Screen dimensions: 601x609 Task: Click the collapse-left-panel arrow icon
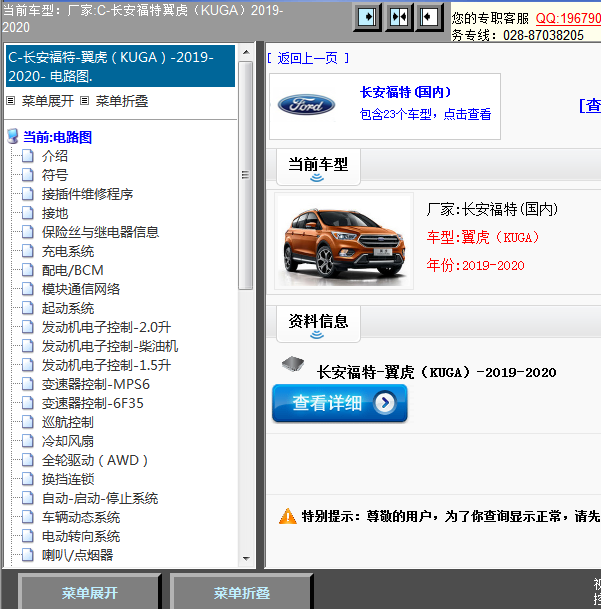click(429, 17)
